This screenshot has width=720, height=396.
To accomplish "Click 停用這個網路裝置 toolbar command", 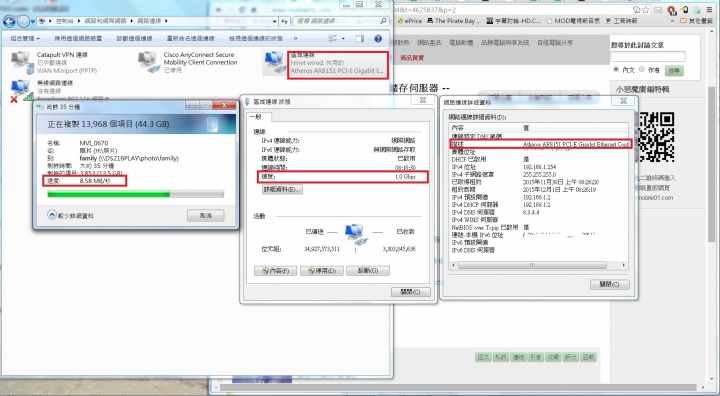I will [79, 39].
